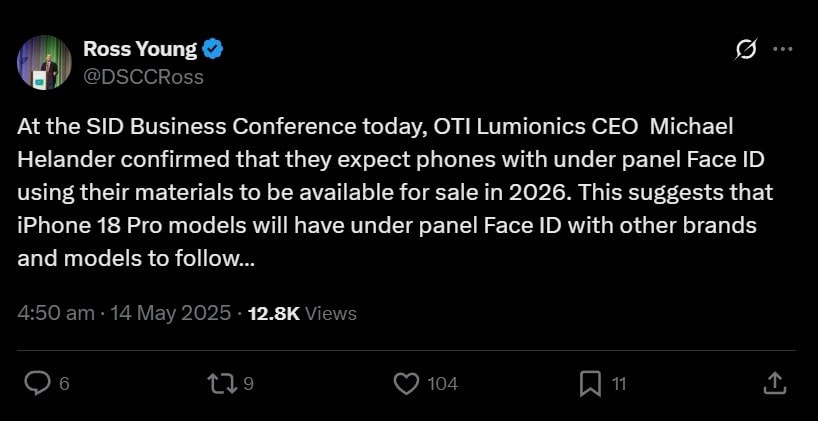Open the share icon at bottom right

click(x=774, y=383)
